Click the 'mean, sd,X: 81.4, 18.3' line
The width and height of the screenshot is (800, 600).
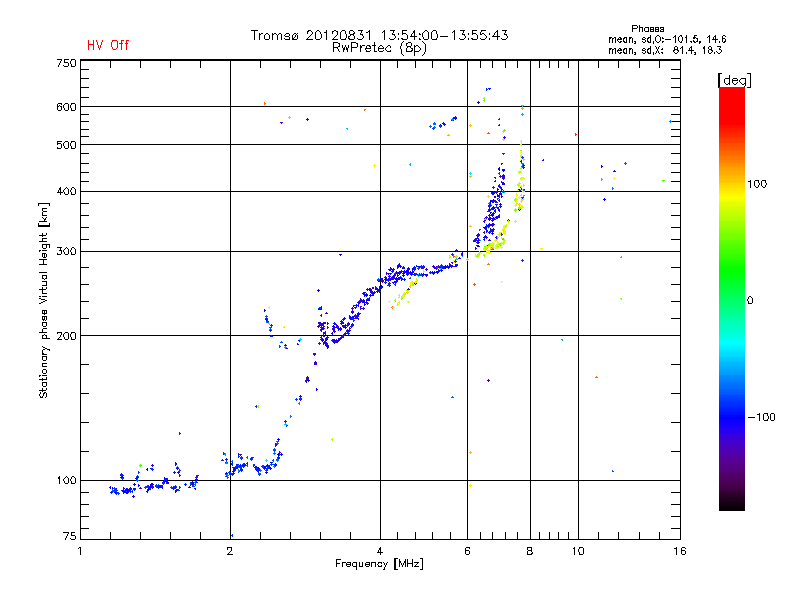click(x=665, y=50)
